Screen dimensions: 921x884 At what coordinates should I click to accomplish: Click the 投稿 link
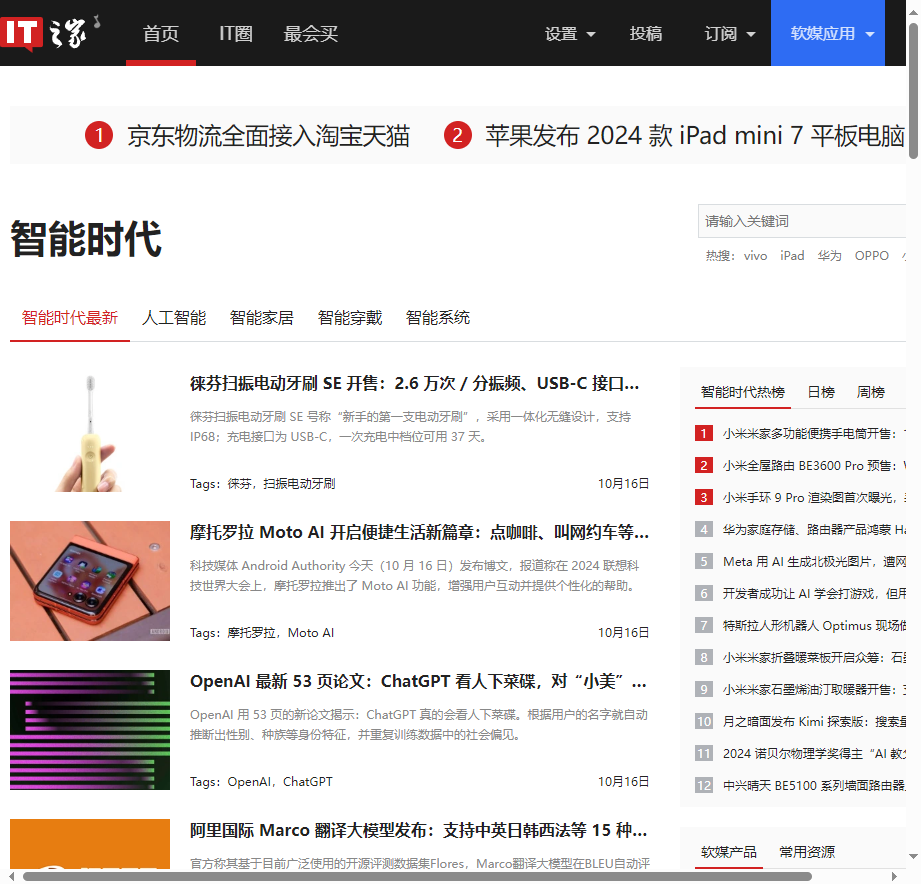(x=646, y=33)
